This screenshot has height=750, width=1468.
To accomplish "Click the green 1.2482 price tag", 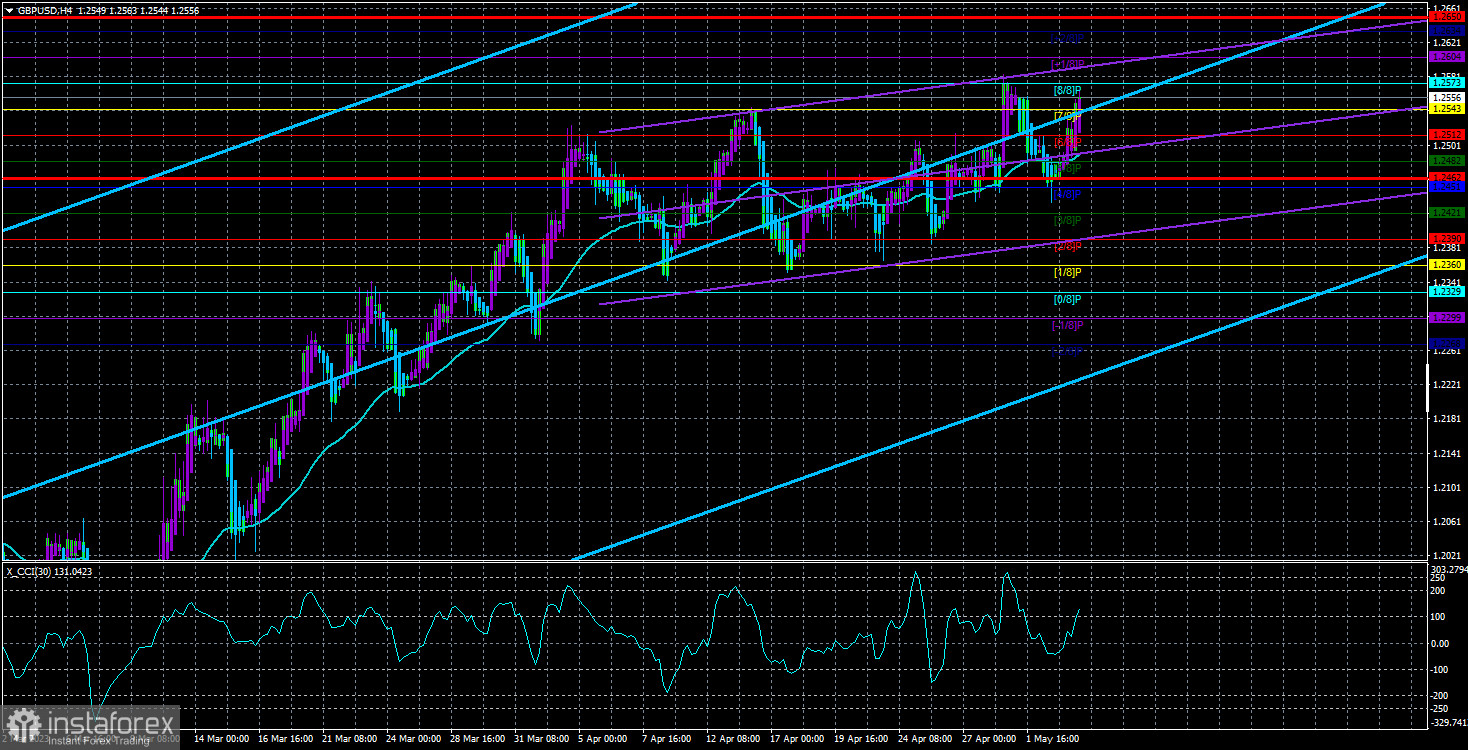I will 1447,160.
